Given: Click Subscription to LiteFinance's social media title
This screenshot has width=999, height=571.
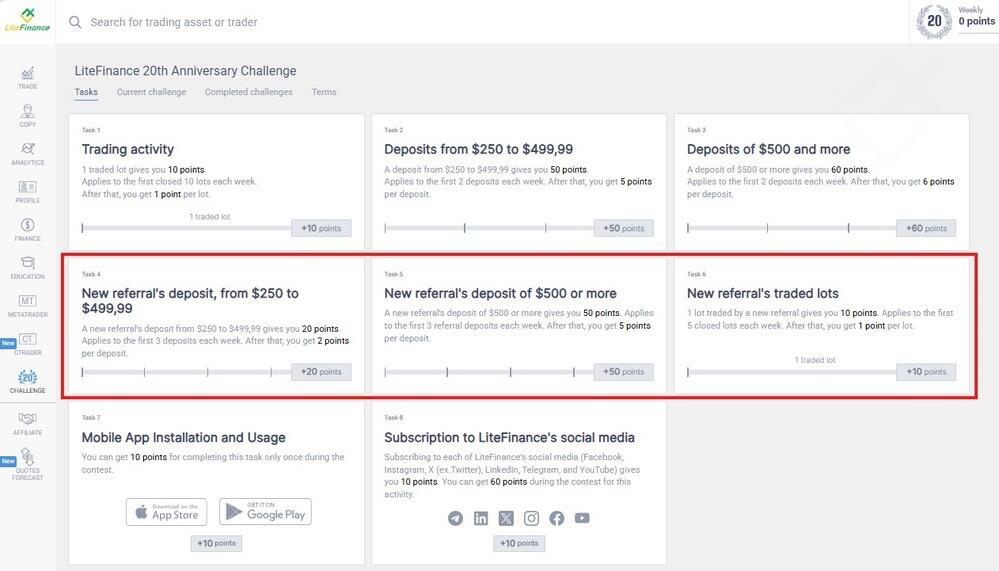Looking at the screenshot, I should (x=509, y=438).
